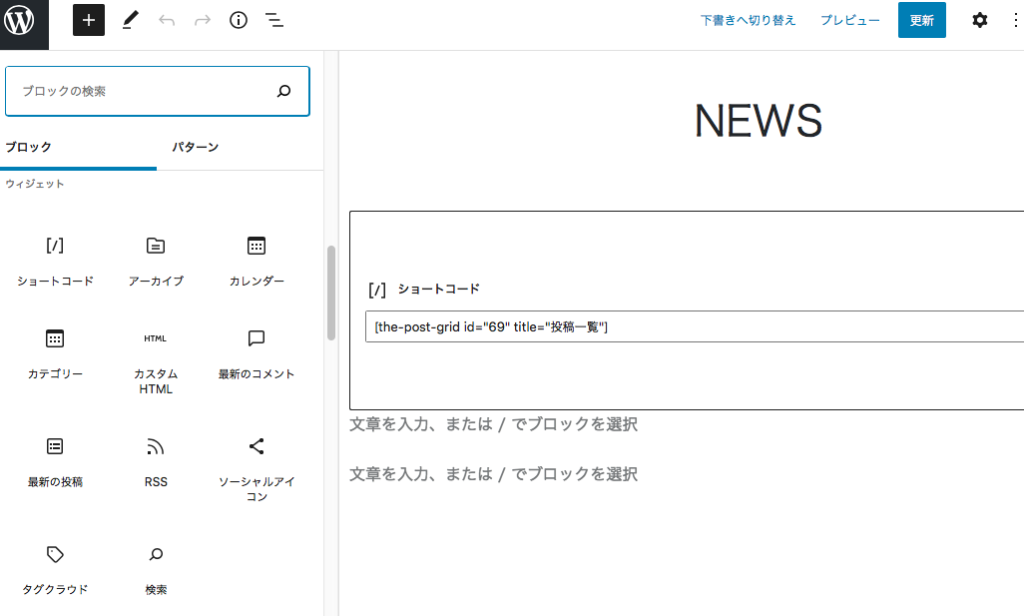
Task: Click the プレビュー button
Action: (850, 20)
